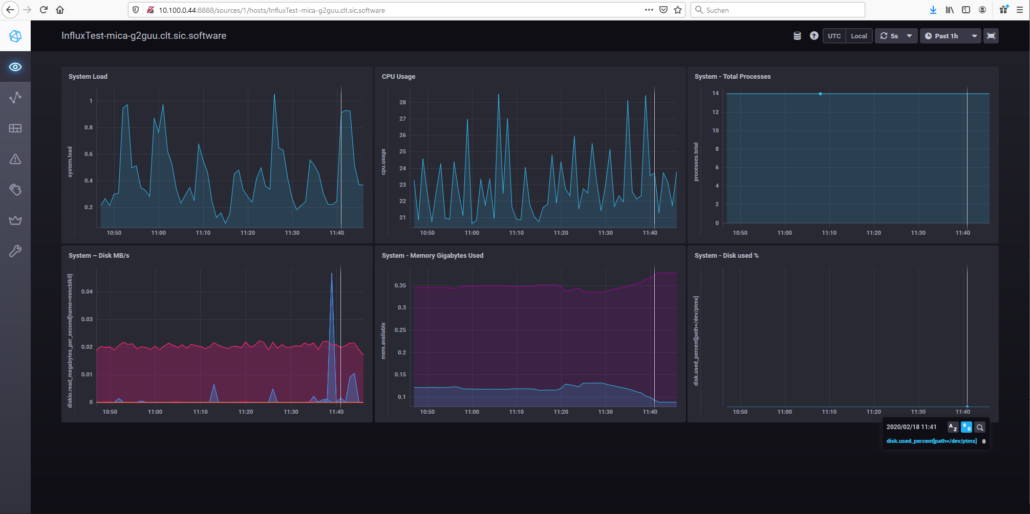
Task: Click the Suchen search field
Action: tap(777, 10)
